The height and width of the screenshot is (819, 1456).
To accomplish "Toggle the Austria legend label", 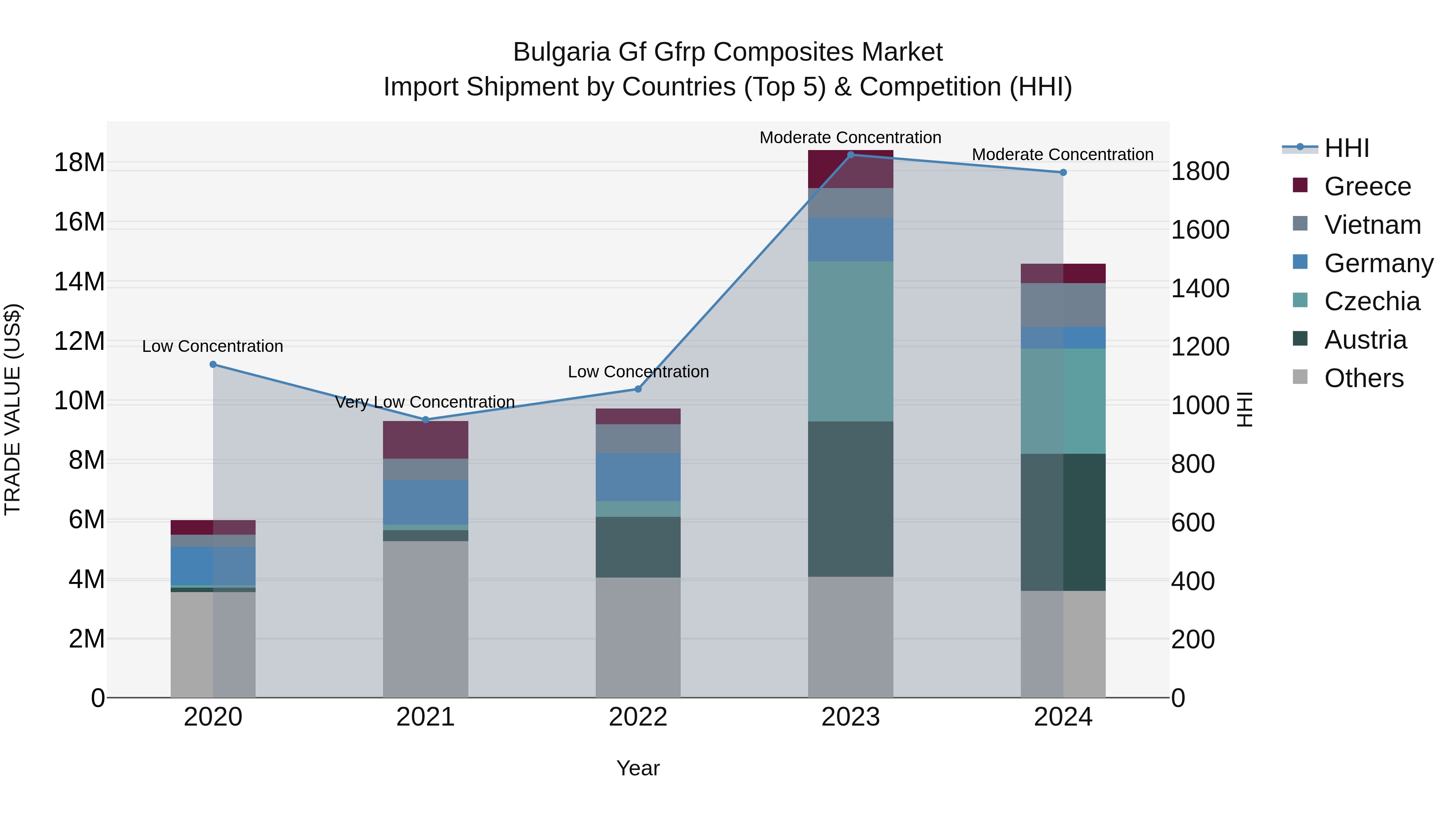I will [x=1365, y=340].
